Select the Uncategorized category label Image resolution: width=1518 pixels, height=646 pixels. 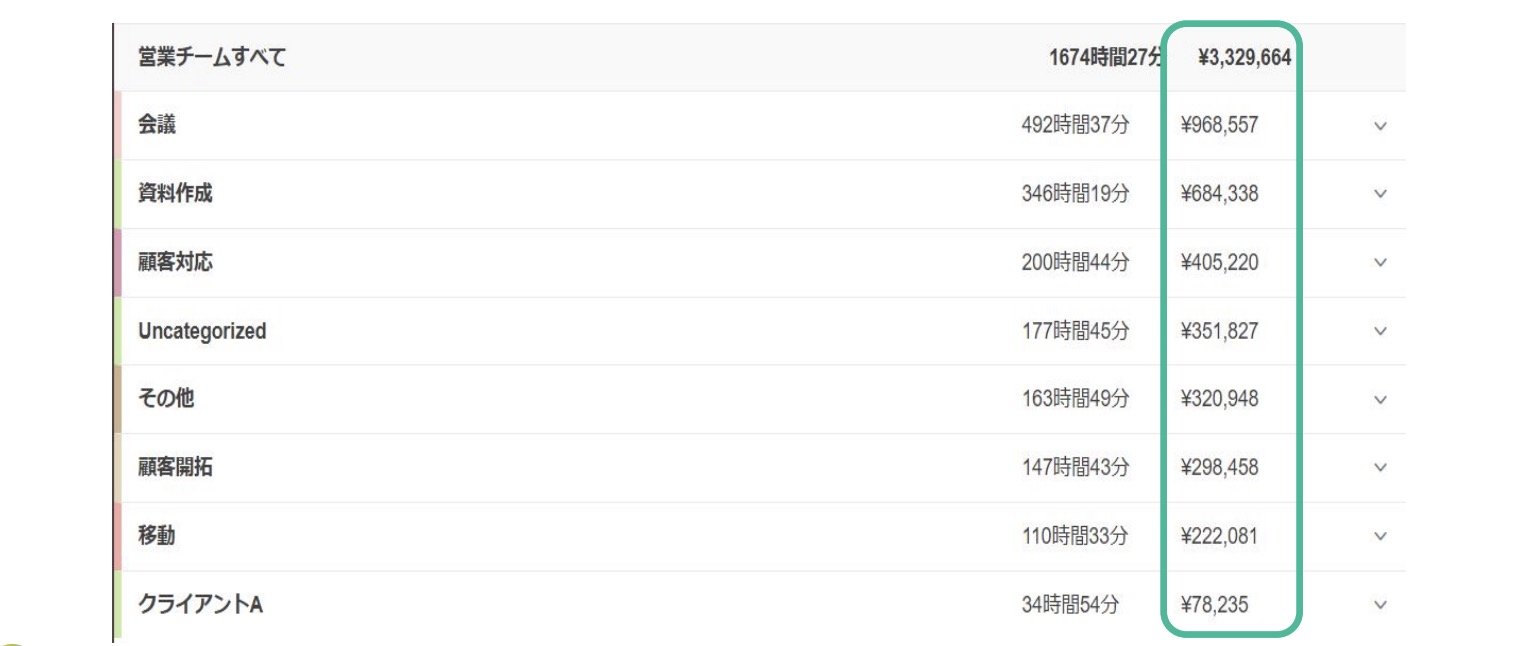click(x=202, y=331)
